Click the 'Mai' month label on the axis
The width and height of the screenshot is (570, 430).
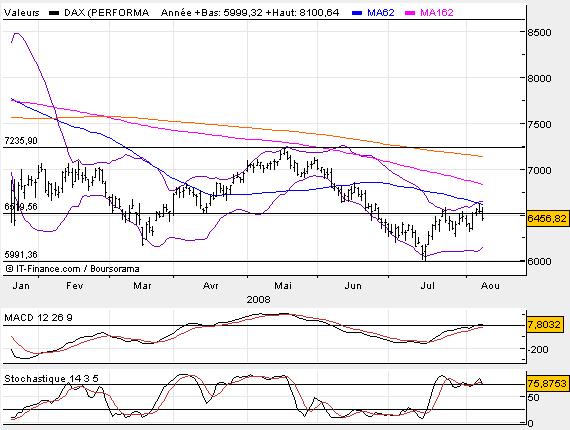pos(283,286)
